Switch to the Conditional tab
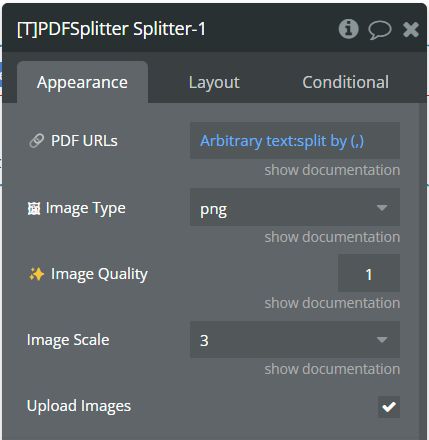Image resolution: width=429 pixels, height=440 pixels. tap(345, 82)
